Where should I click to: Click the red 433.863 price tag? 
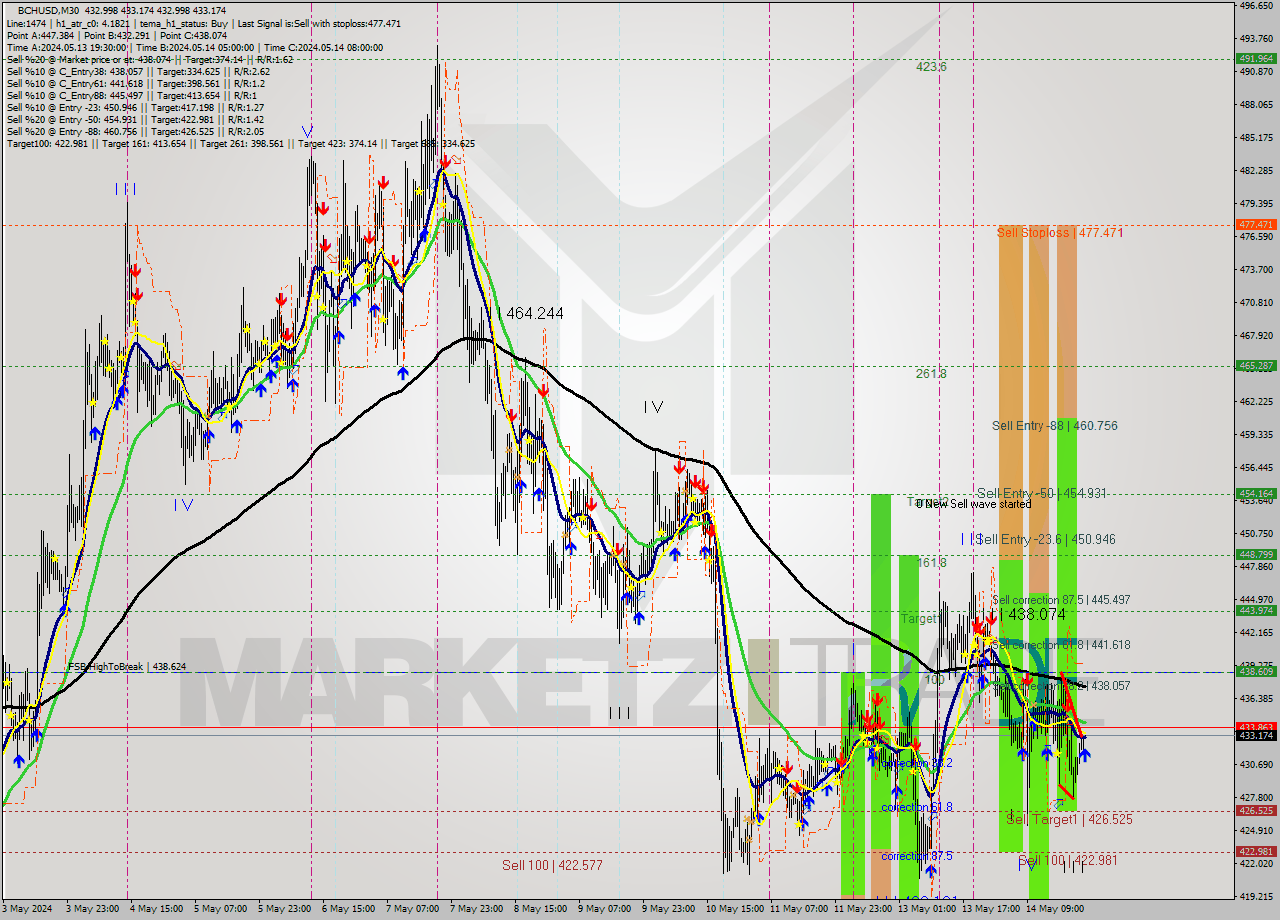(x=1256, y=727)
